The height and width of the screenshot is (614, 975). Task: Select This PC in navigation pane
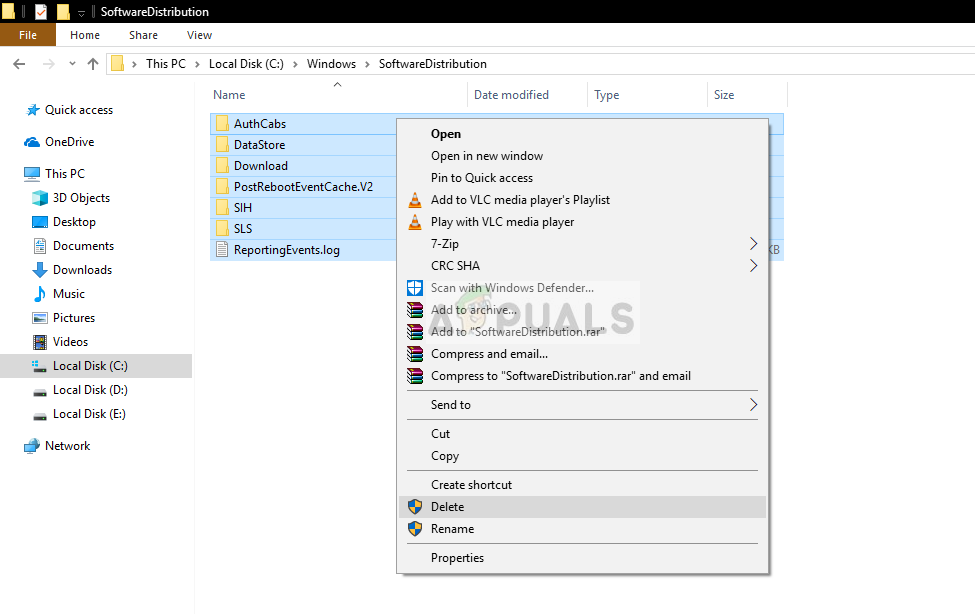[x=65, y=174]
